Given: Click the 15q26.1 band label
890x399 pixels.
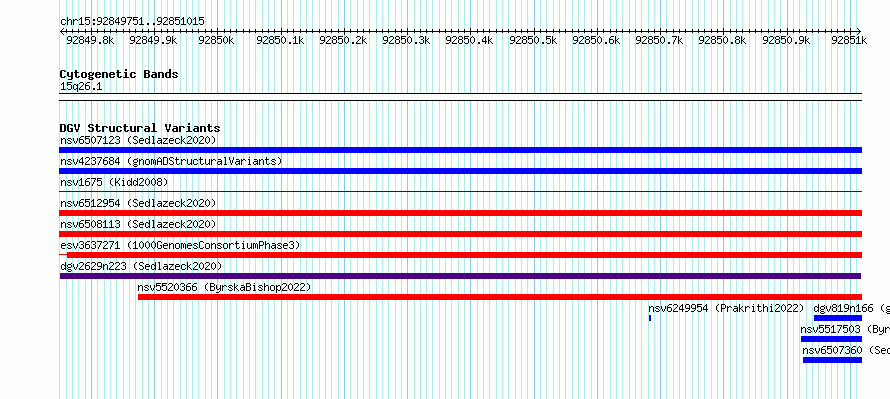Looking at the screenshot, I should tap(81, 87).
